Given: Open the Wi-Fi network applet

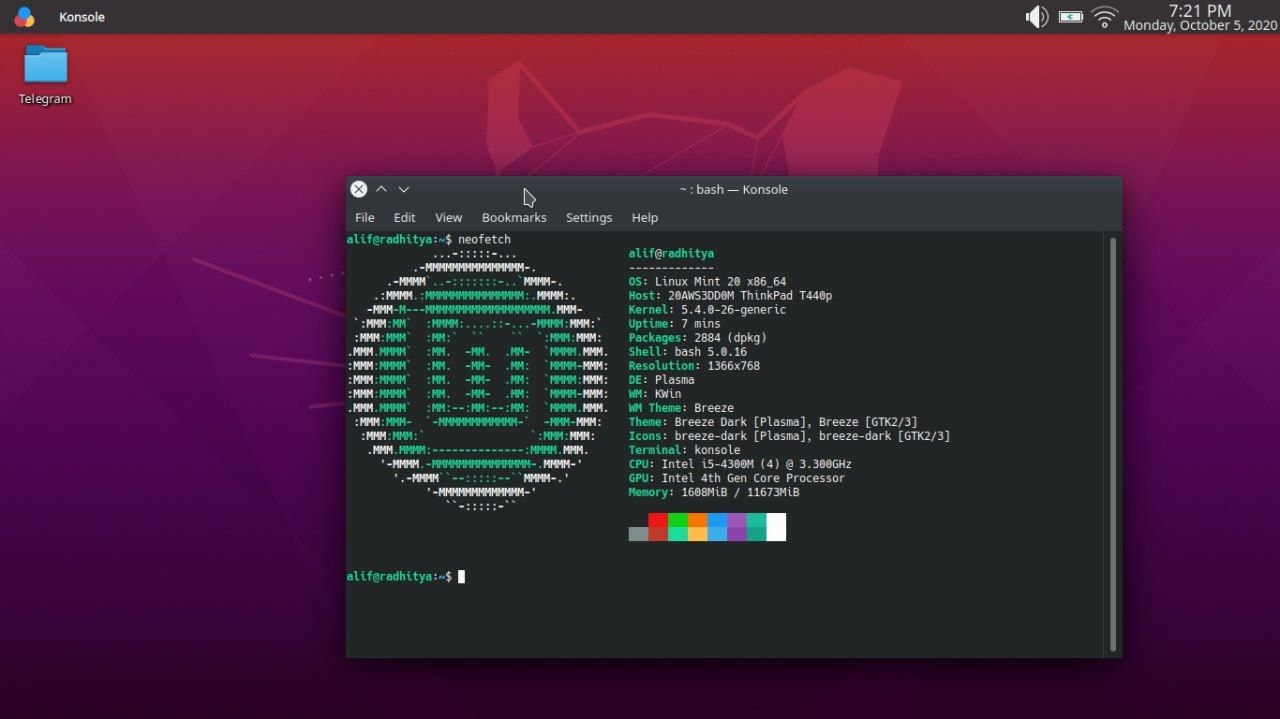Looking at the screenshot, I should pos(1104,17).
